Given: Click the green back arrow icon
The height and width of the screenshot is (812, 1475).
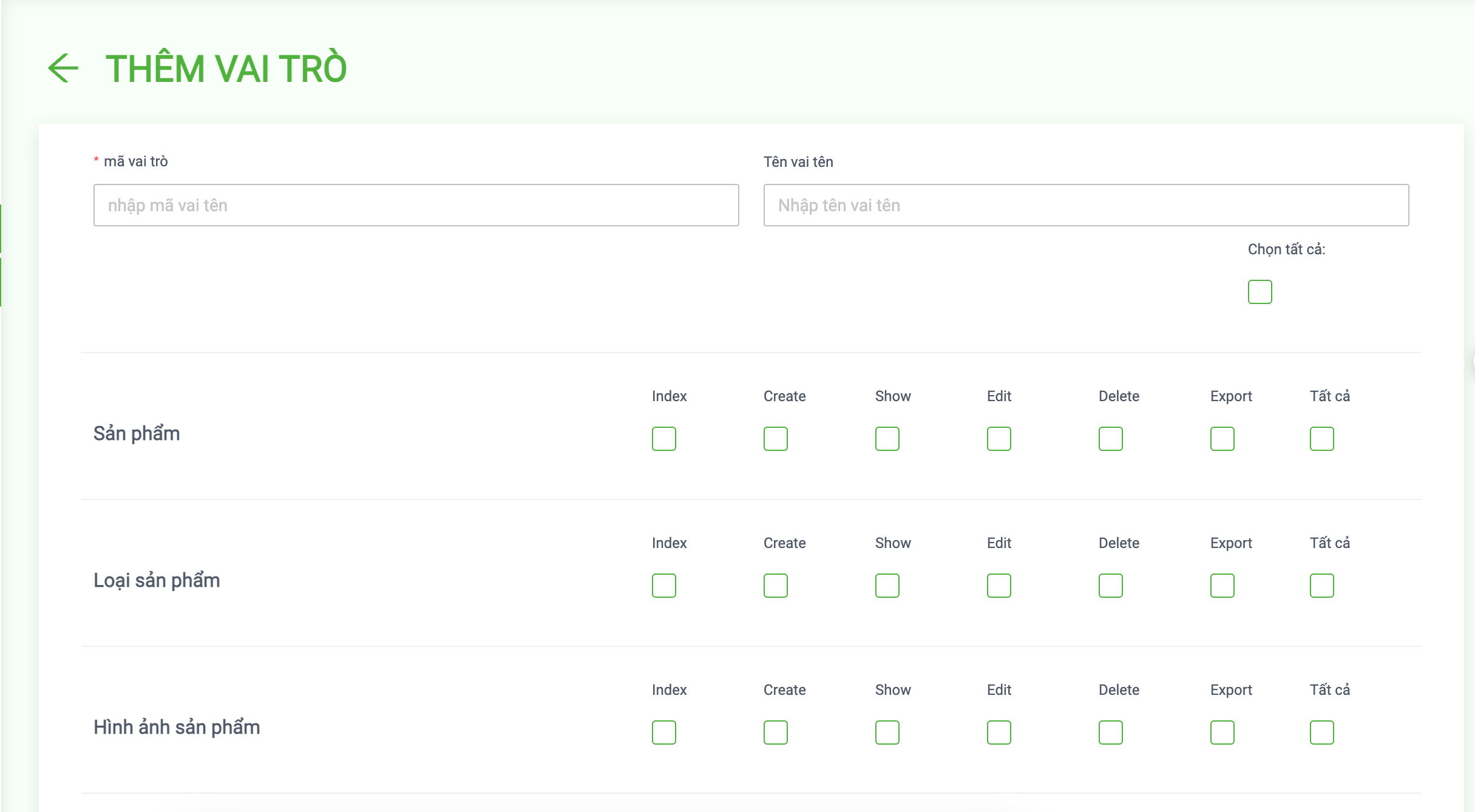Looking at the screenshot, I should (x=63, y=68).
